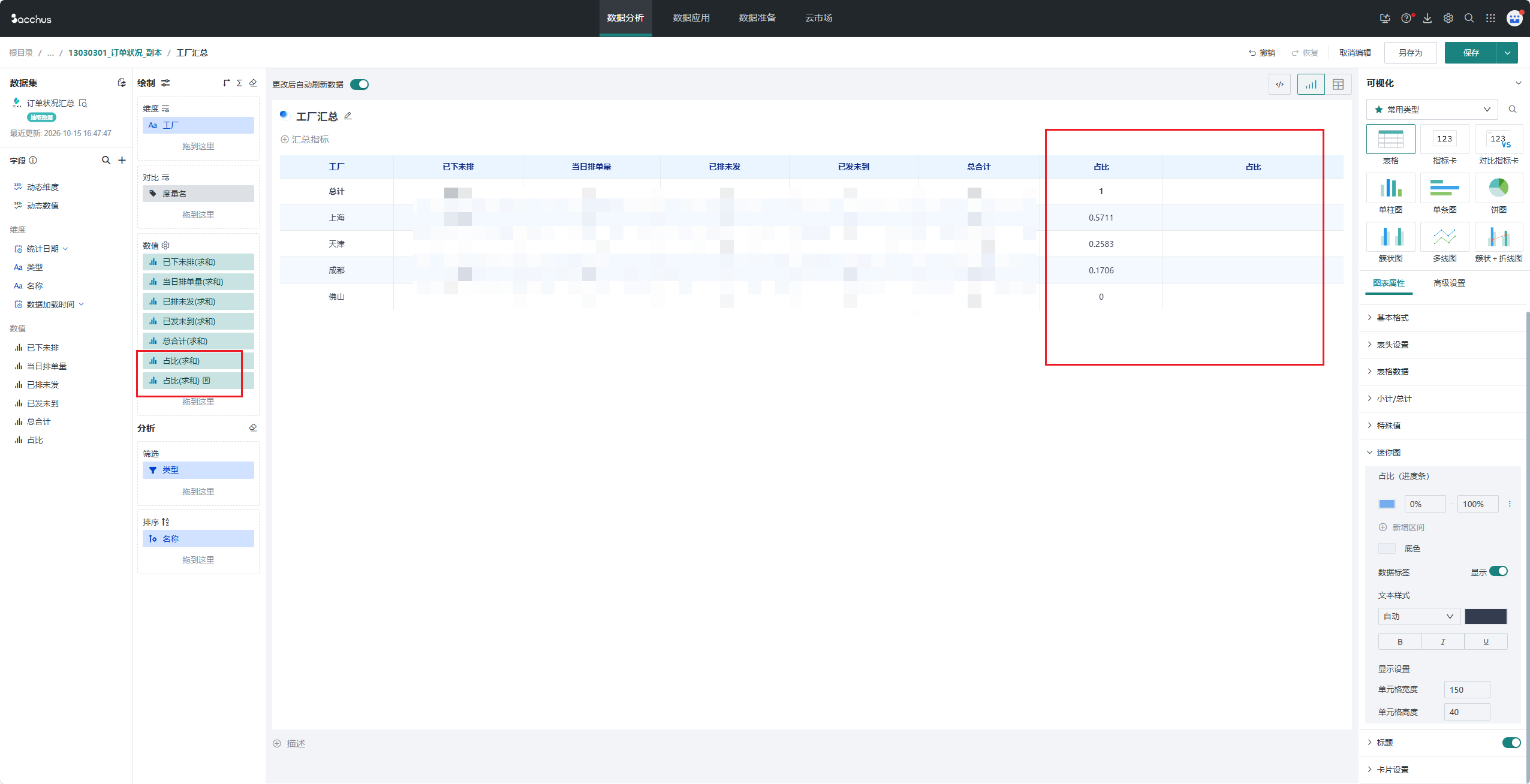Clear the 绘制 panel with the eraser icon
Viewport: 1530px width, 784px height.
click(x=253, y=83)
